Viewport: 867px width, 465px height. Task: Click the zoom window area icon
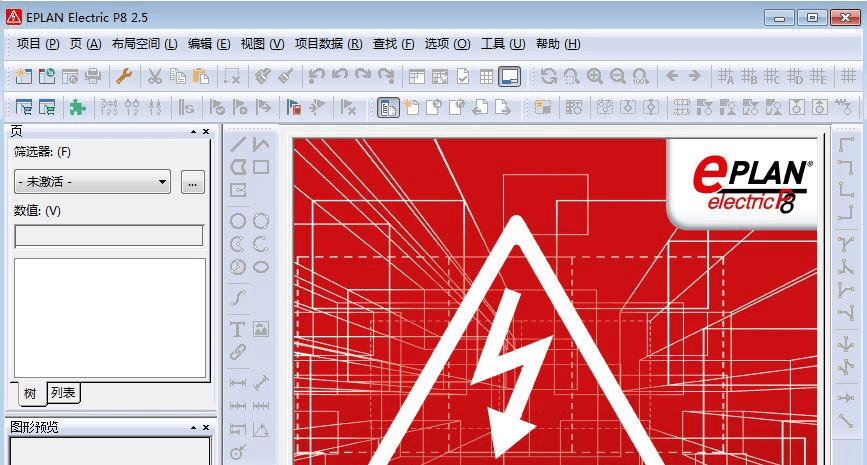(x=572, y=76)
